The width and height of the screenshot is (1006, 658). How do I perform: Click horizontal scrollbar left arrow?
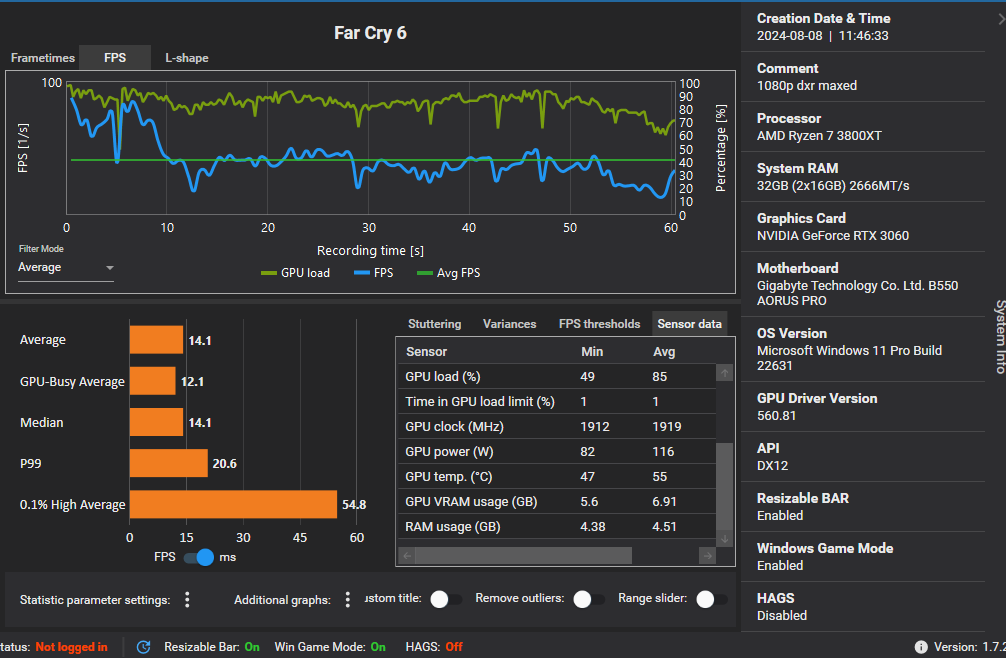pyautogui.click(x=407, y=555)
